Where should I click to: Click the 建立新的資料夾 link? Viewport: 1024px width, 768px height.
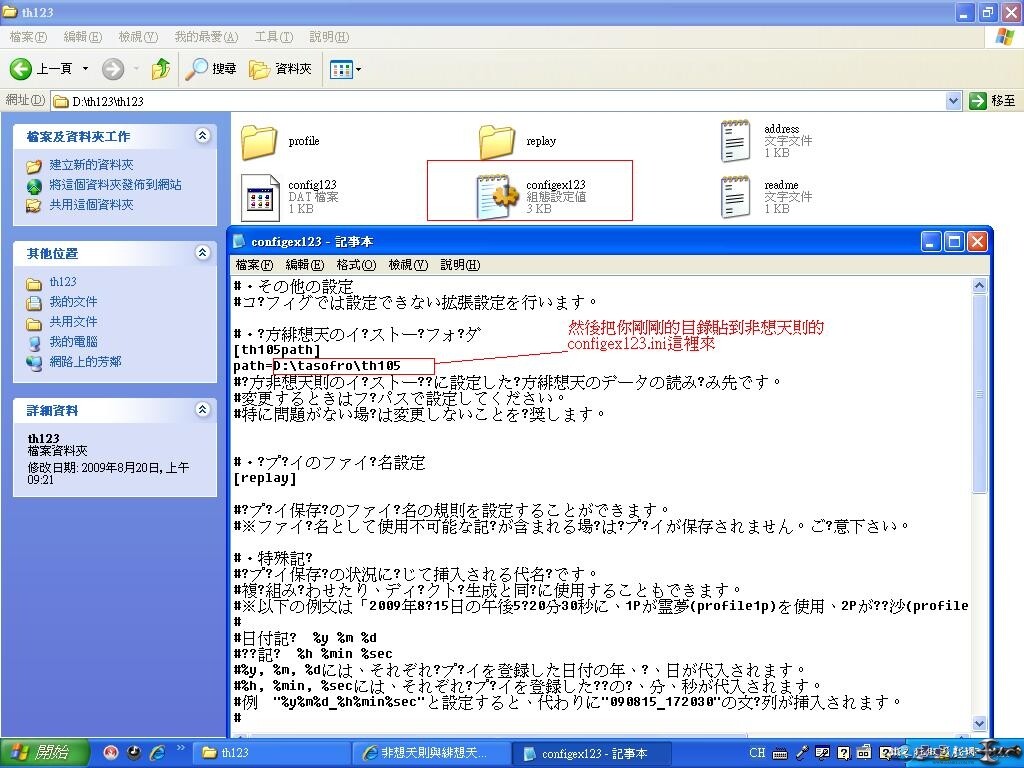[91, 165]
